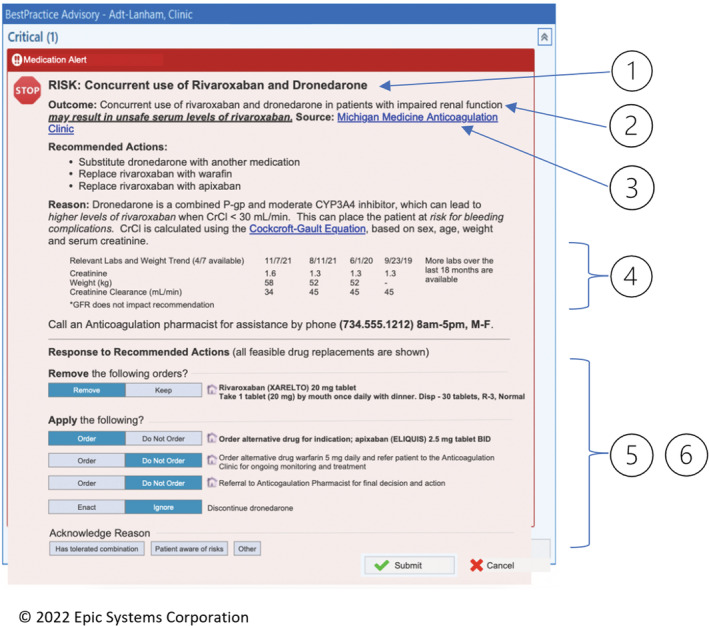Select Enact to discontinue dronedarone
Screen dimensions: 709x626
pyautogui.click(x=87, y=507)
